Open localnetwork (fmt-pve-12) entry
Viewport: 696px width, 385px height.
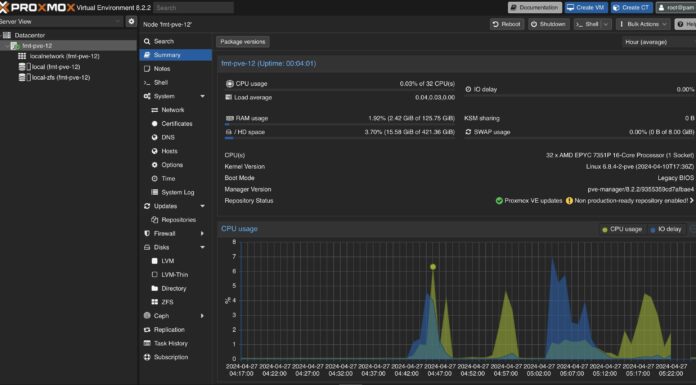tap(64, 56)
